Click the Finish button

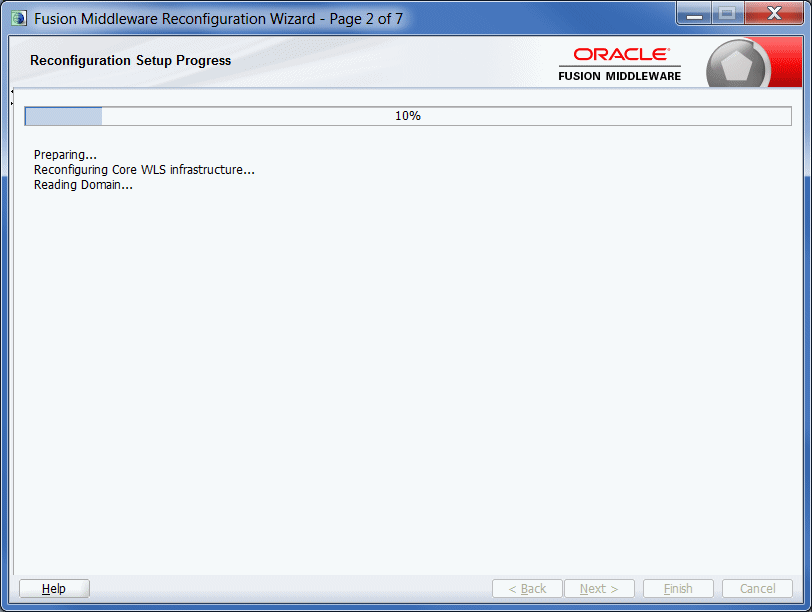pos(678,589)
